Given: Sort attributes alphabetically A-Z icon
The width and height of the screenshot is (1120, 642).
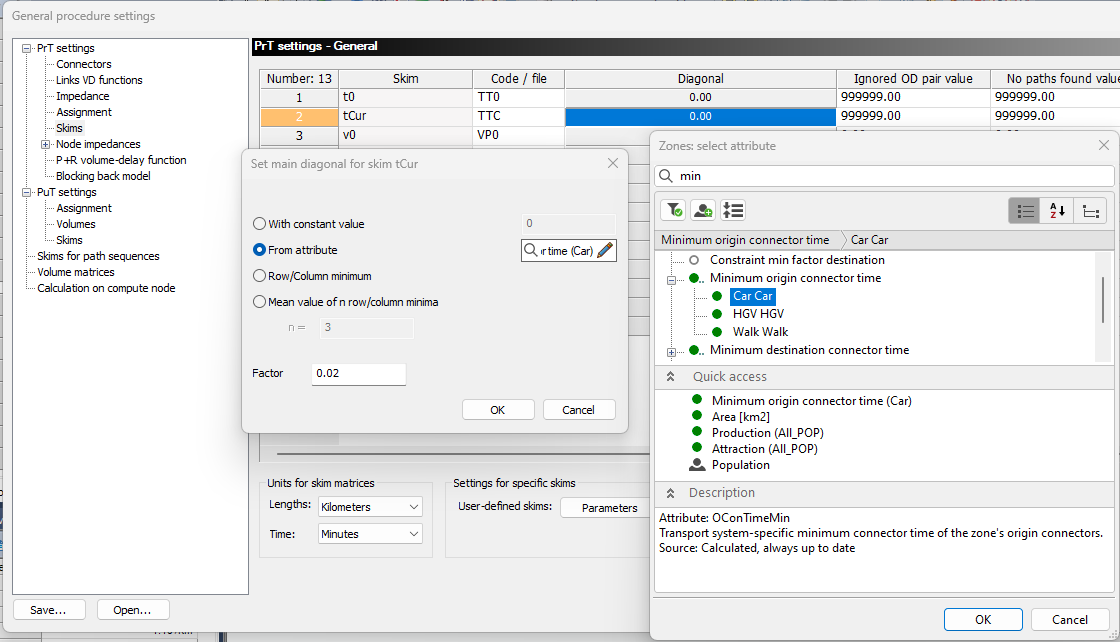Looking at the screenshot, I should [1058, 211].
